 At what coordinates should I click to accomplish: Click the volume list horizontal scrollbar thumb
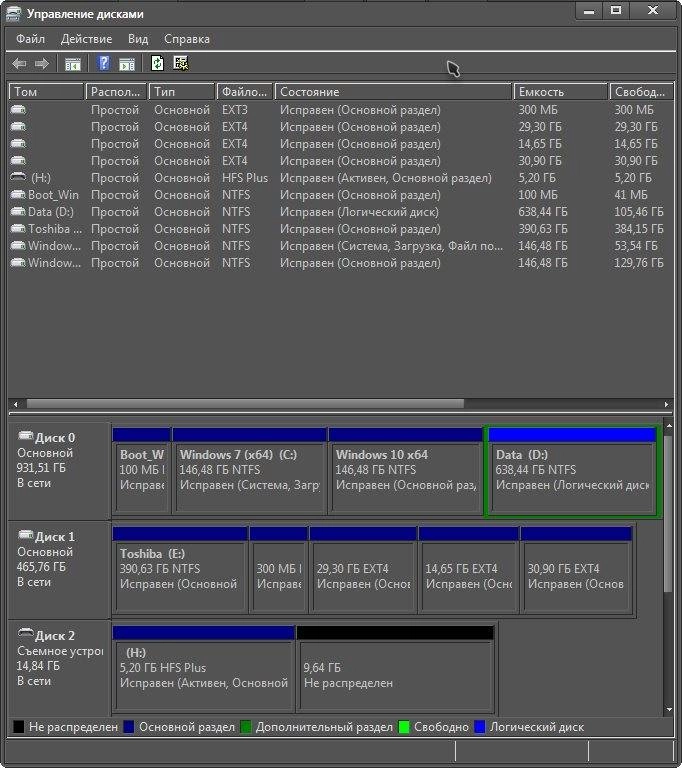point(245,404)
